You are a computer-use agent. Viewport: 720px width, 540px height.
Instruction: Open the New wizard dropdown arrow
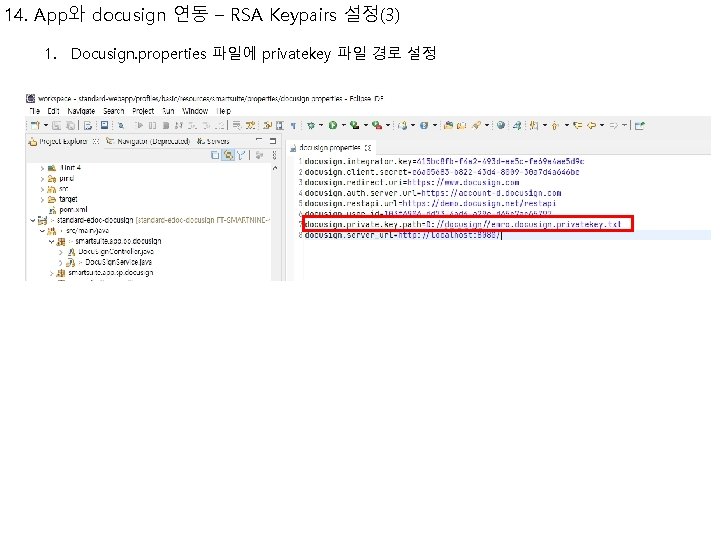point(45,125)
